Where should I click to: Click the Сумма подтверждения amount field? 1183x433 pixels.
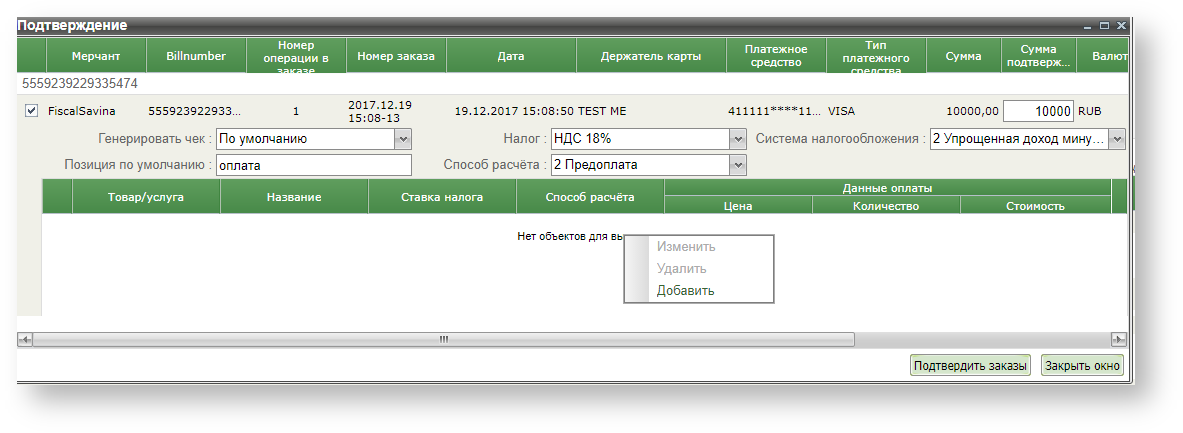point(1038,111)
